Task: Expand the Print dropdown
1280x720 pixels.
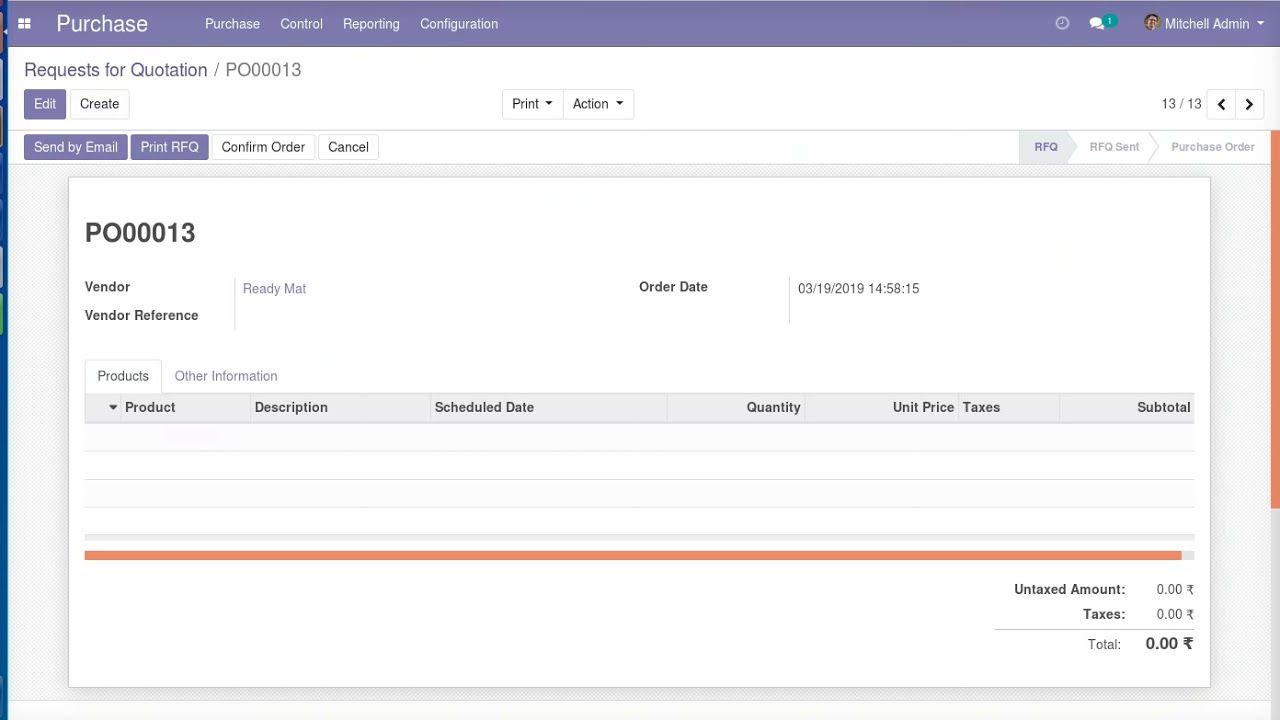Action: 532,104
